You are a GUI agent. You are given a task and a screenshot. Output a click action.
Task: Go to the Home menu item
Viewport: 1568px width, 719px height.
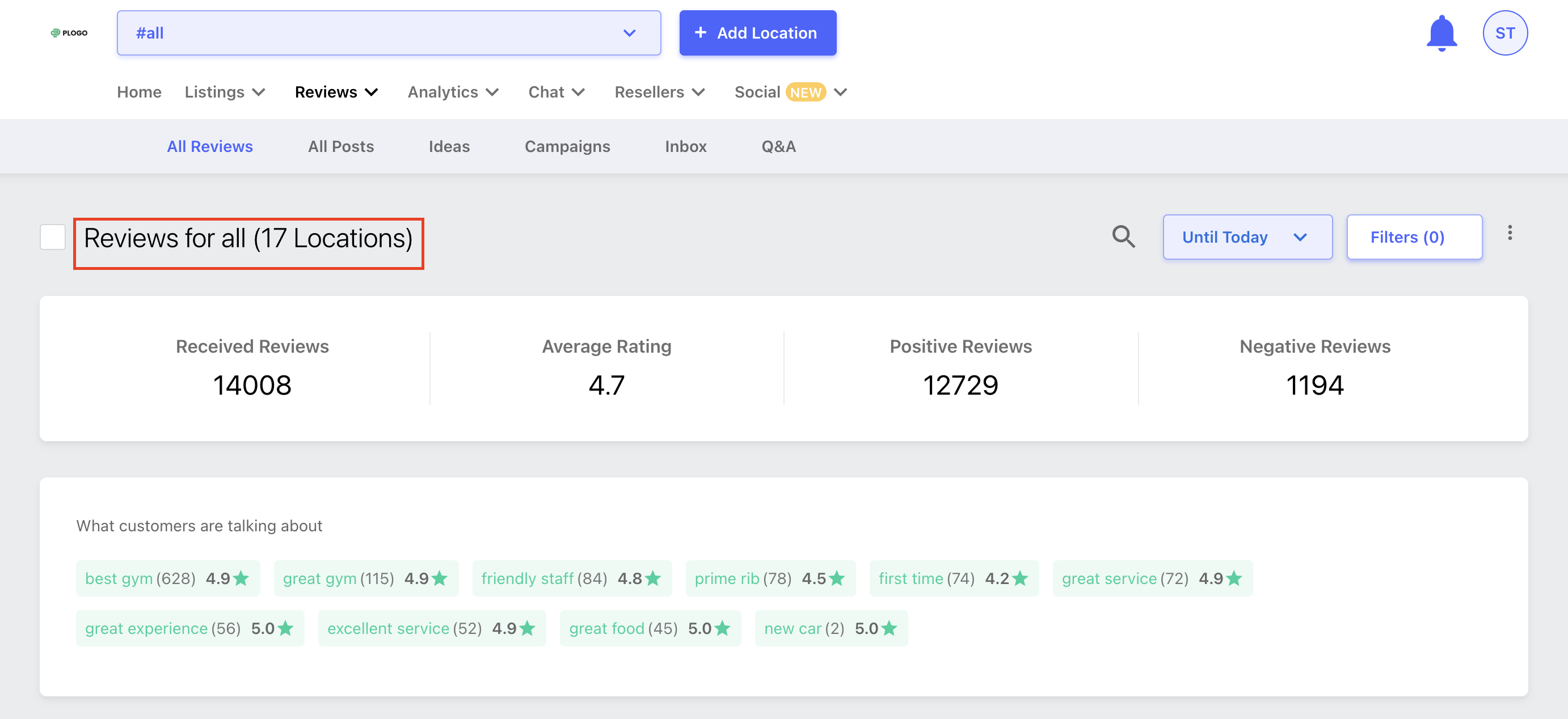(x=139, y=92)
